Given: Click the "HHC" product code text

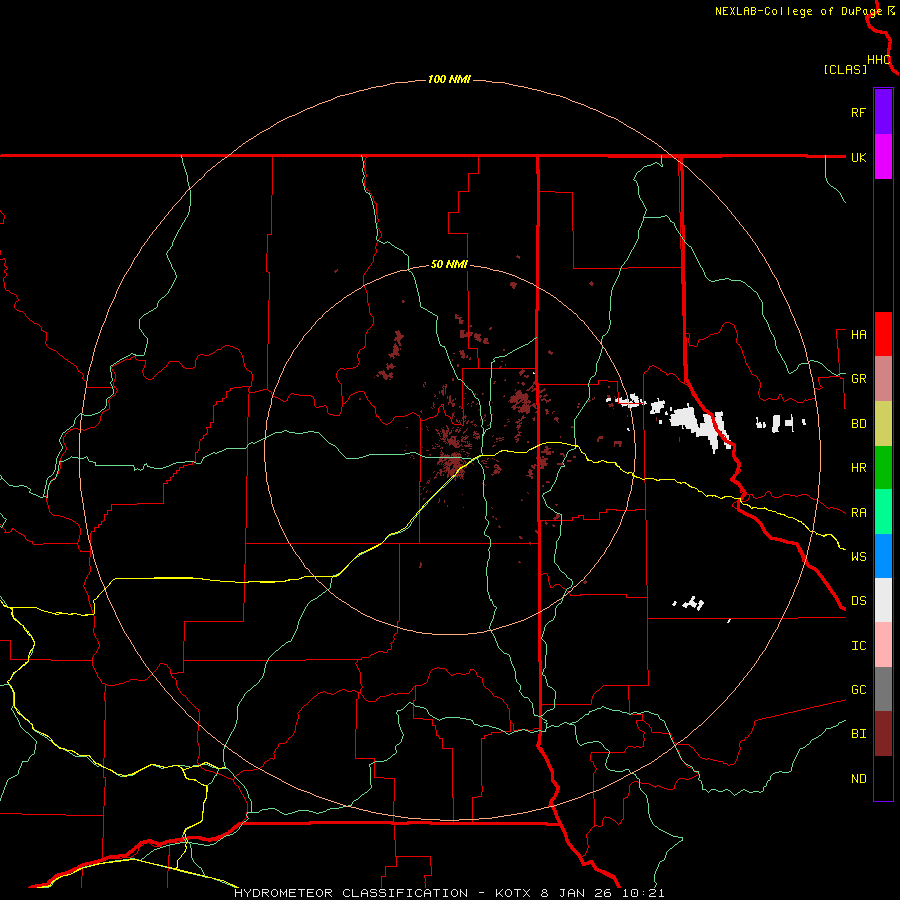Looking at the screenshot, I should click(x=879, y=60).
